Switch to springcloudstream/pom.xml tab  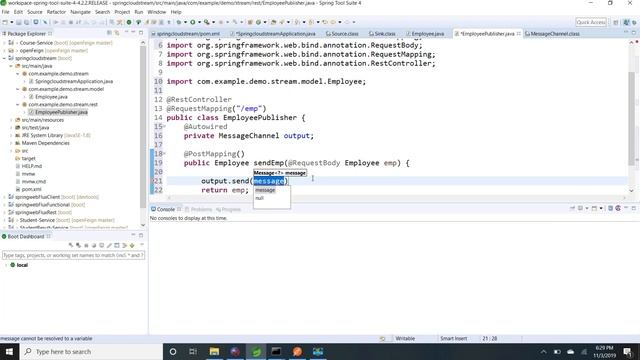tap(186, 34)
